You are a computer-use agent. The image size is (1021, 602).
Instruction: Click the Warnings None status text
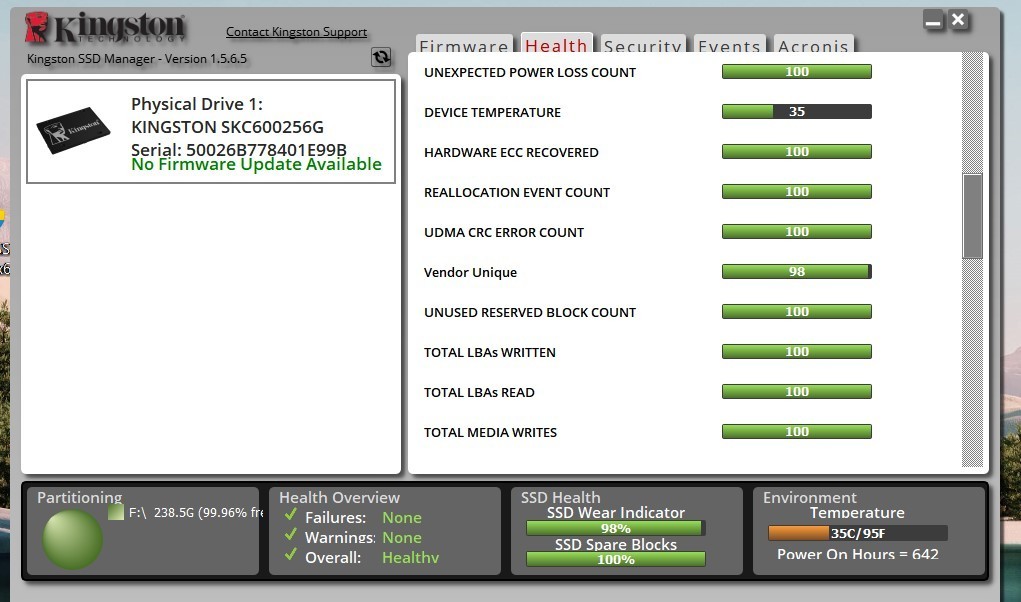coord(402,538)
